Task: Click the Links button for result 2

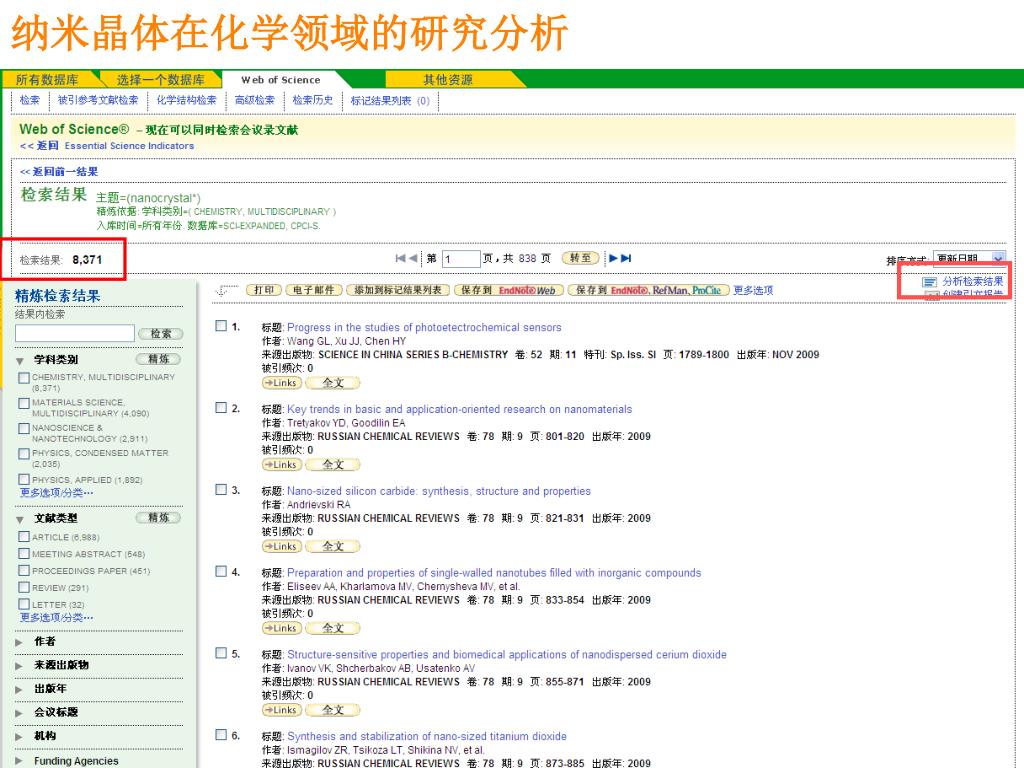Action: pos(281,465)
